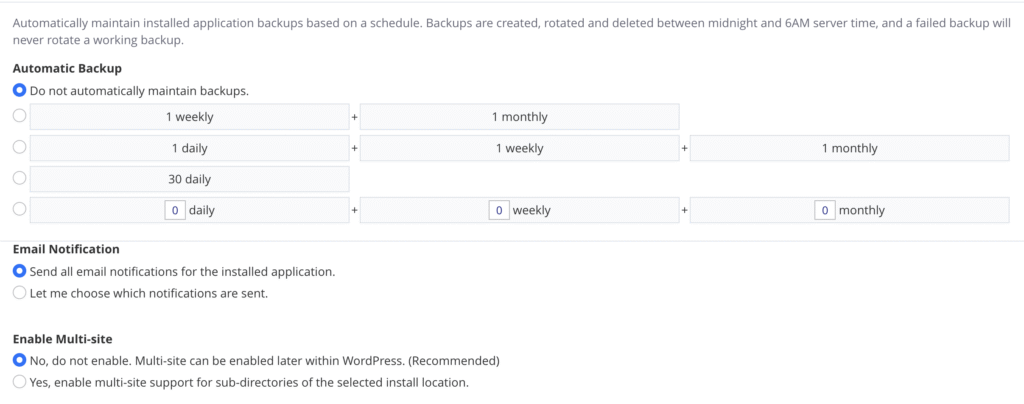This screenshot has height=404, width=1024.
Task: Select radio for 1 daily, weekly, monthly preset
Action: pyautogui.click(x=20, y=148)
